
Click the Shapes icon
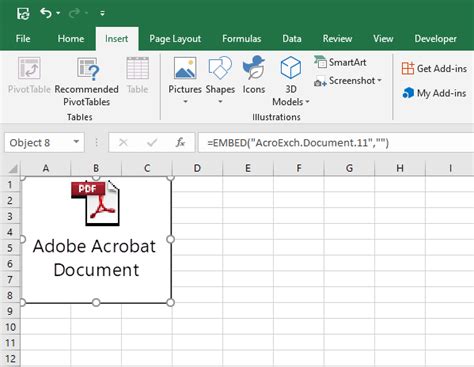[x=220, y=68]
